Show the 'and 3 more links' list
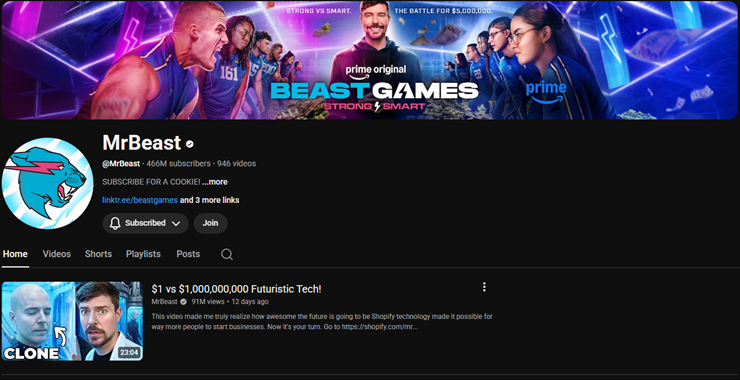Viewport: 740px width, 381px height. click(x=210, y=200)
